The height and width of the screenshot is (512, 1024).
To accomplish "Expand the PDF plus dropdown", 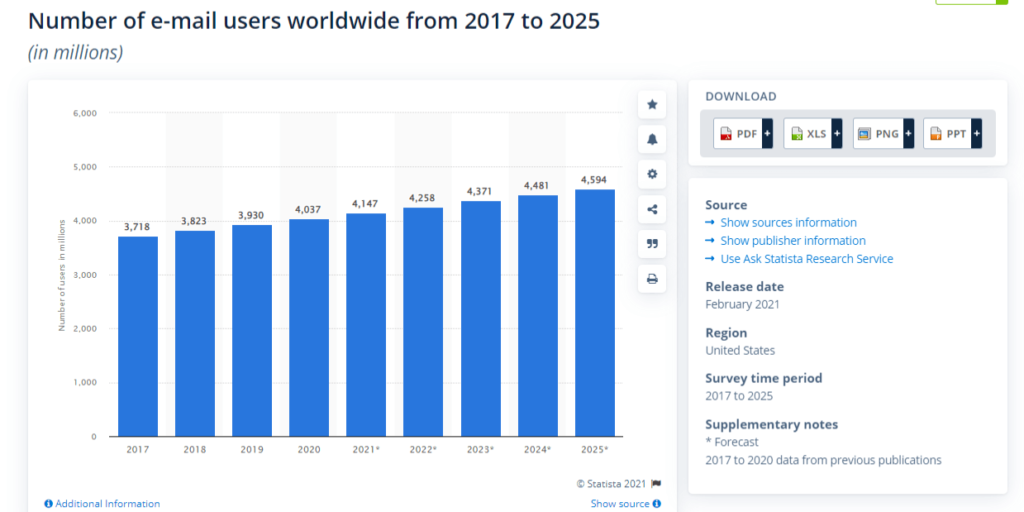I will coord(767,134).
